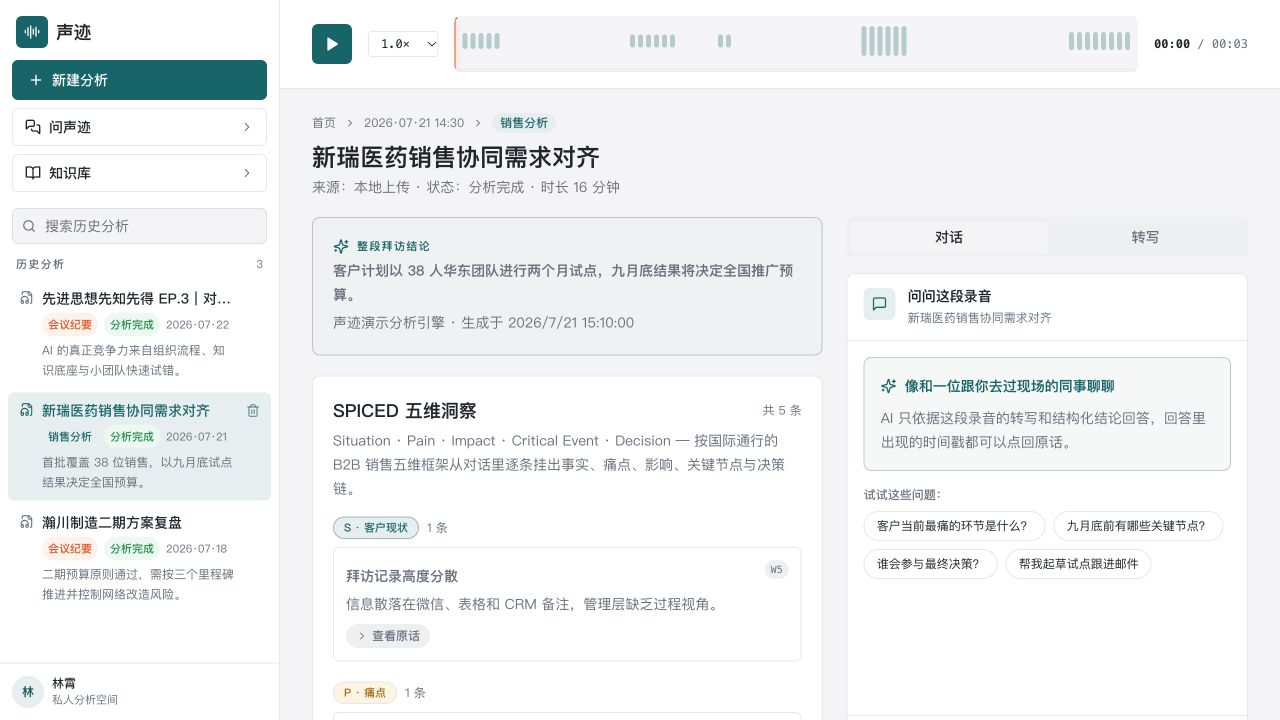The image size is (1280, 720).
Task: Click the search magnifier icon
Action: click(29, 226)
